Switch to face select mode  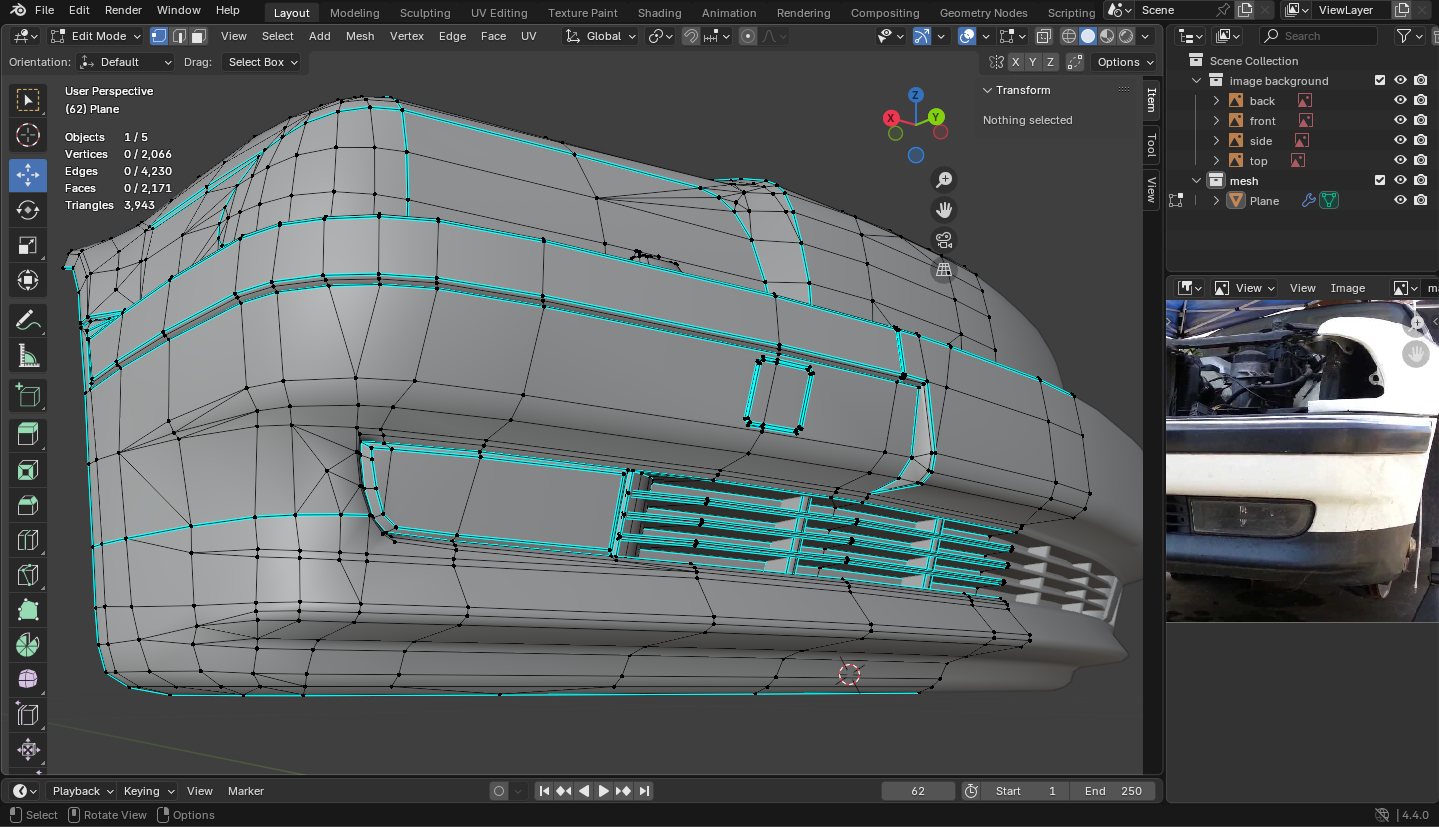coord(199,36)
